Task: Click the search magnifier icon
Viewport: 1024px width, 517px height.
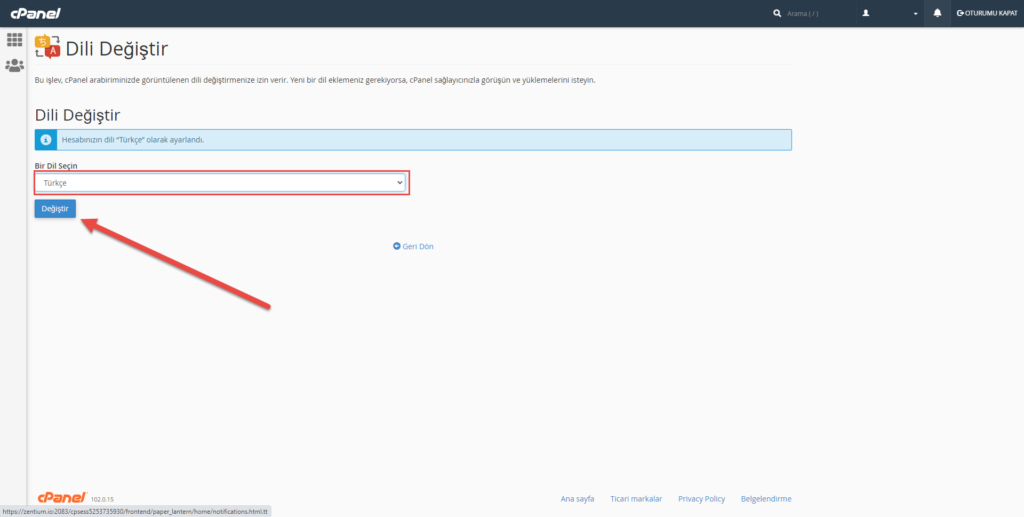Action: pos(778,13)
